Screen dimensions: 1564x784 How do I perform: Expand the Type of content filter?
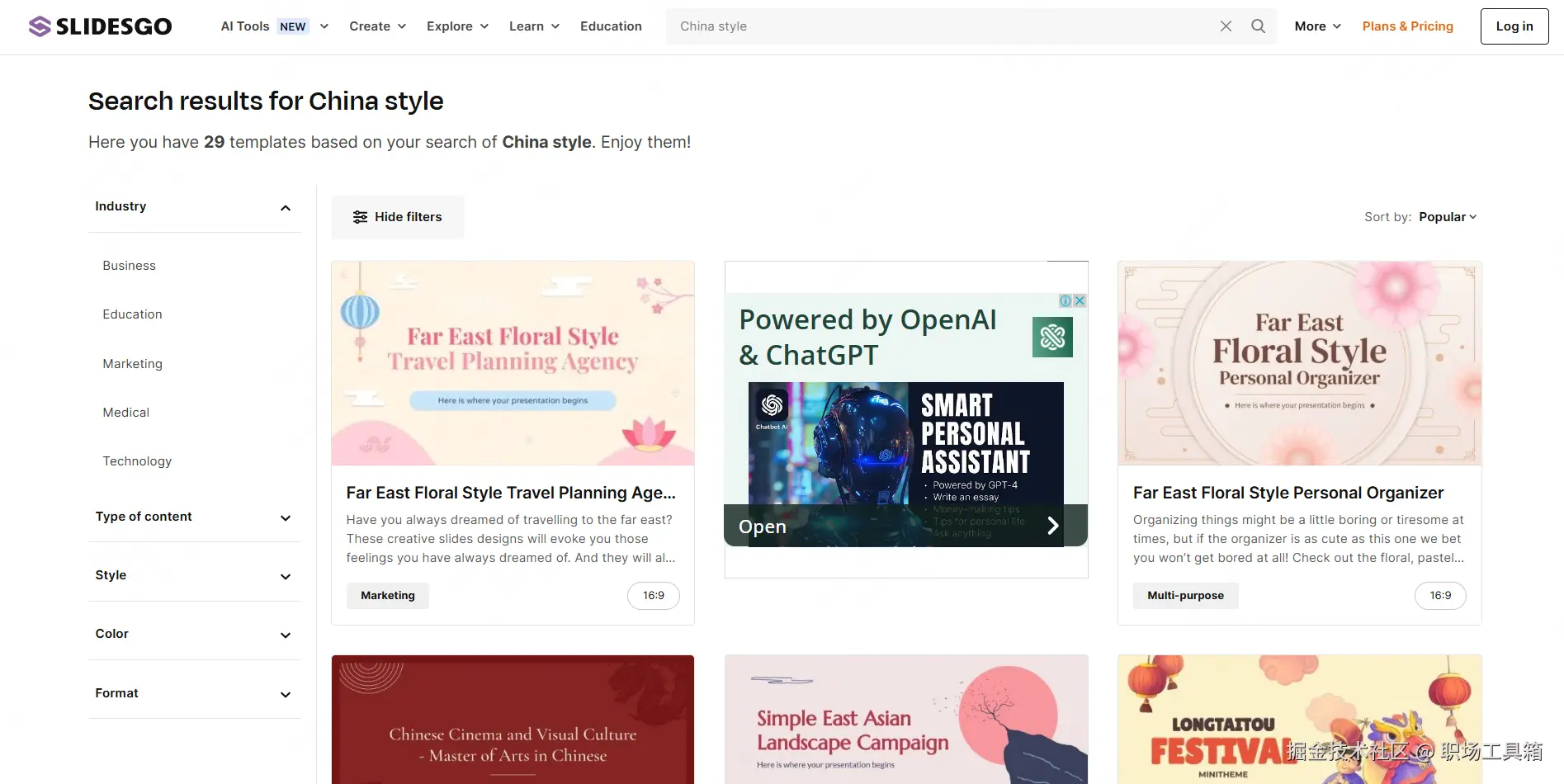pyautogui.click(x=194, y=517)
